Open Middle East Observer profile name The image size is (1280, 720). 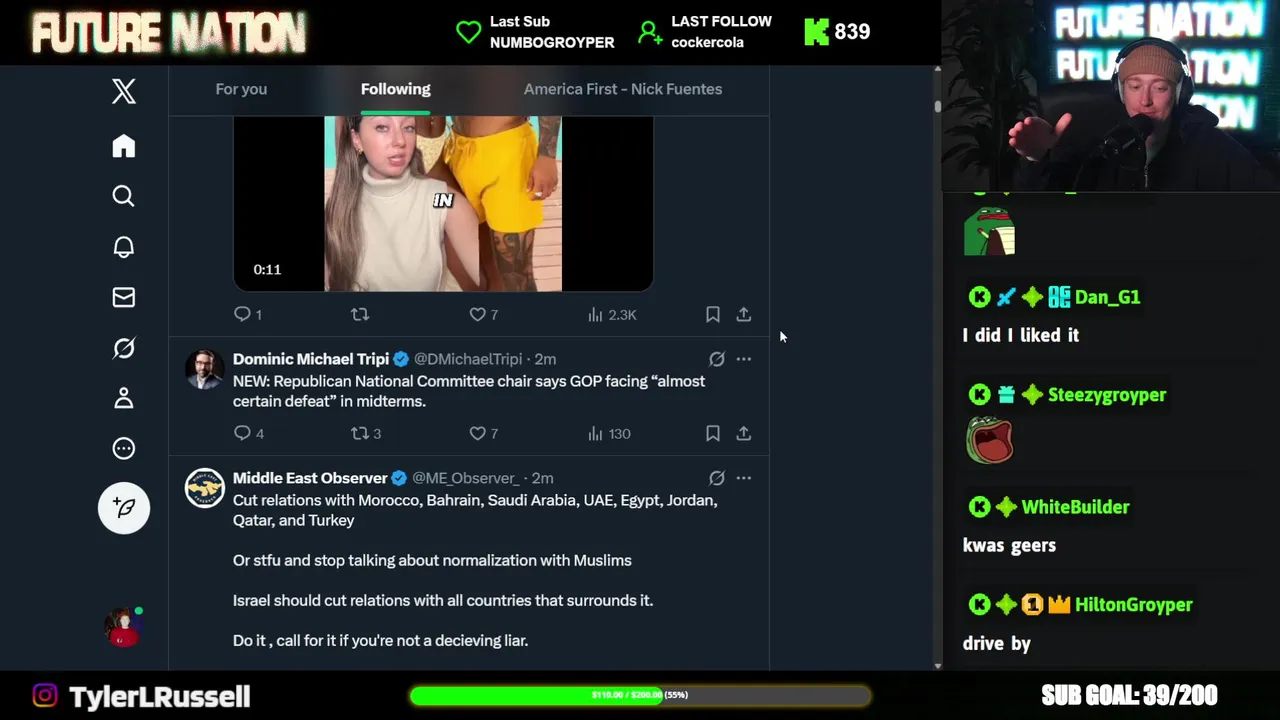[x=310, y=478]
